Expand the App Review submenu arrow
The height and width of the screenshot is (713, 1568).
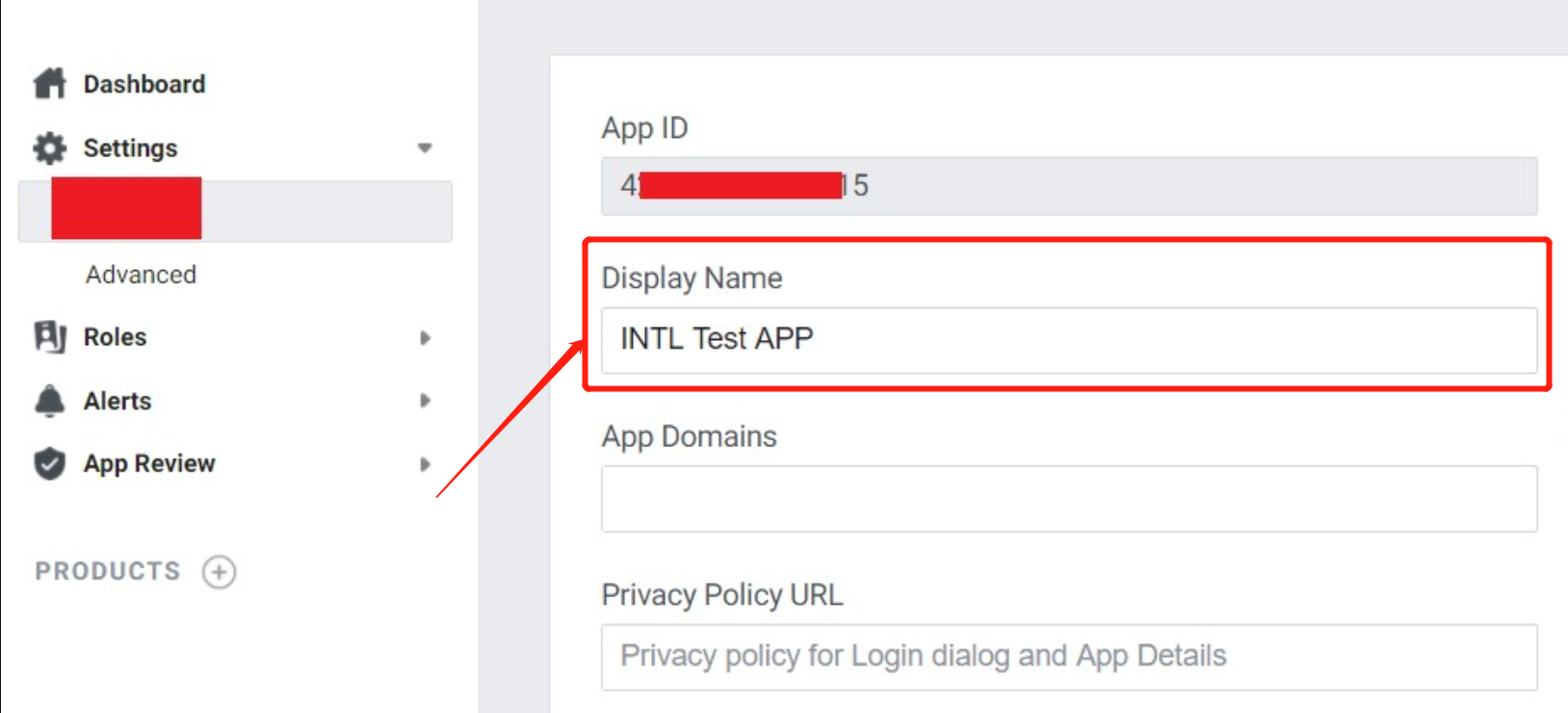point(425,463)
